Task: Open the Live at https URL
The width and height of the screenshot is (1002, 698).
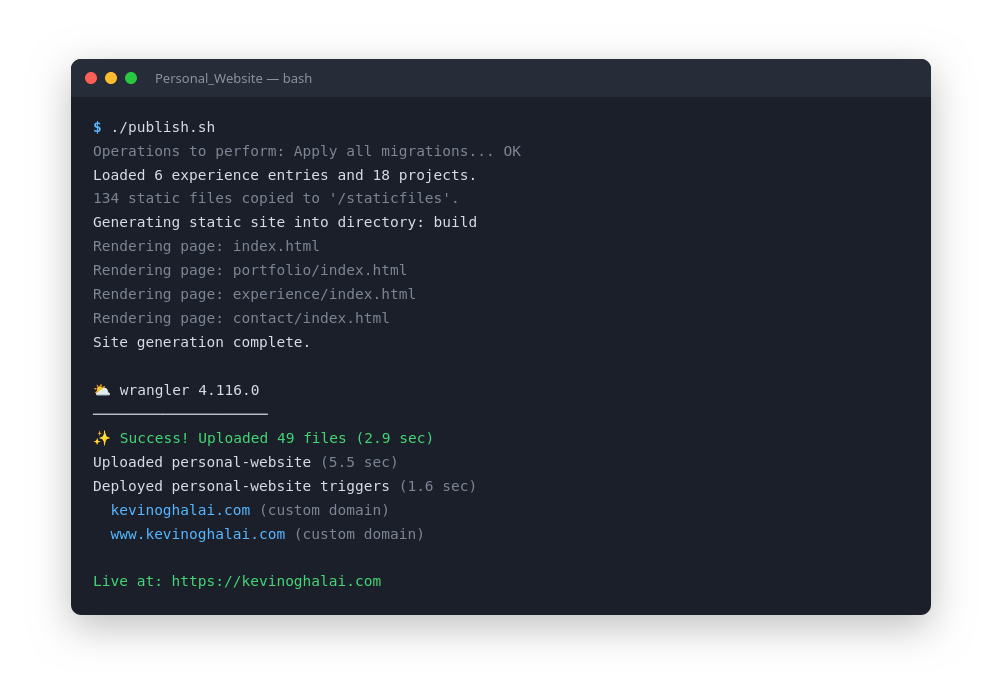Action: tap(276, 581)
